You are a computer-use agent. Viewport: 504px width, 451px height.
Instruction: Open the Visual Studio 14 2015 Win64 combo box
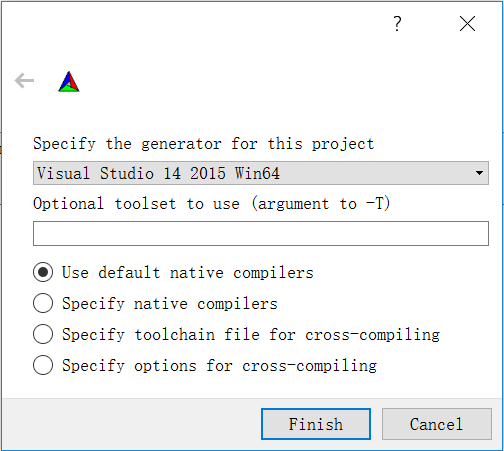pos(261,173)
